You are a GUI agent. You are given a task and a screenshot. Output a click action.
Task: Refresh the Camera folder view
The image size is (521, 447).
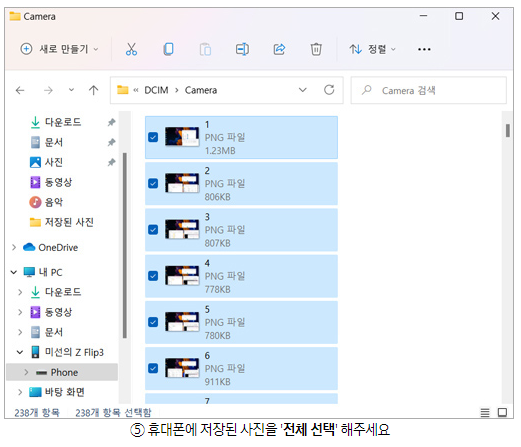point(329,90)
